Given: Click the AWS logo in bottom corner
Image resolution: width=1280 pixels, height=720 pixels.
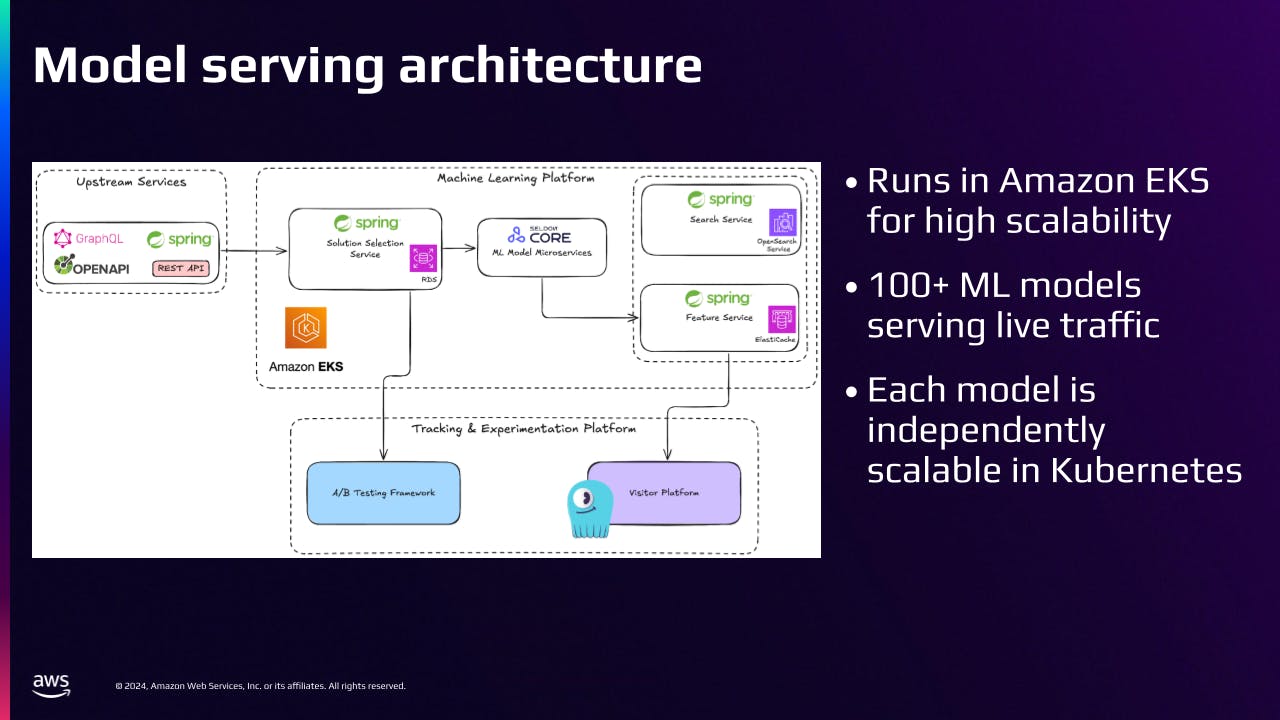Looking at the screenshot, I should coord(51,685).
